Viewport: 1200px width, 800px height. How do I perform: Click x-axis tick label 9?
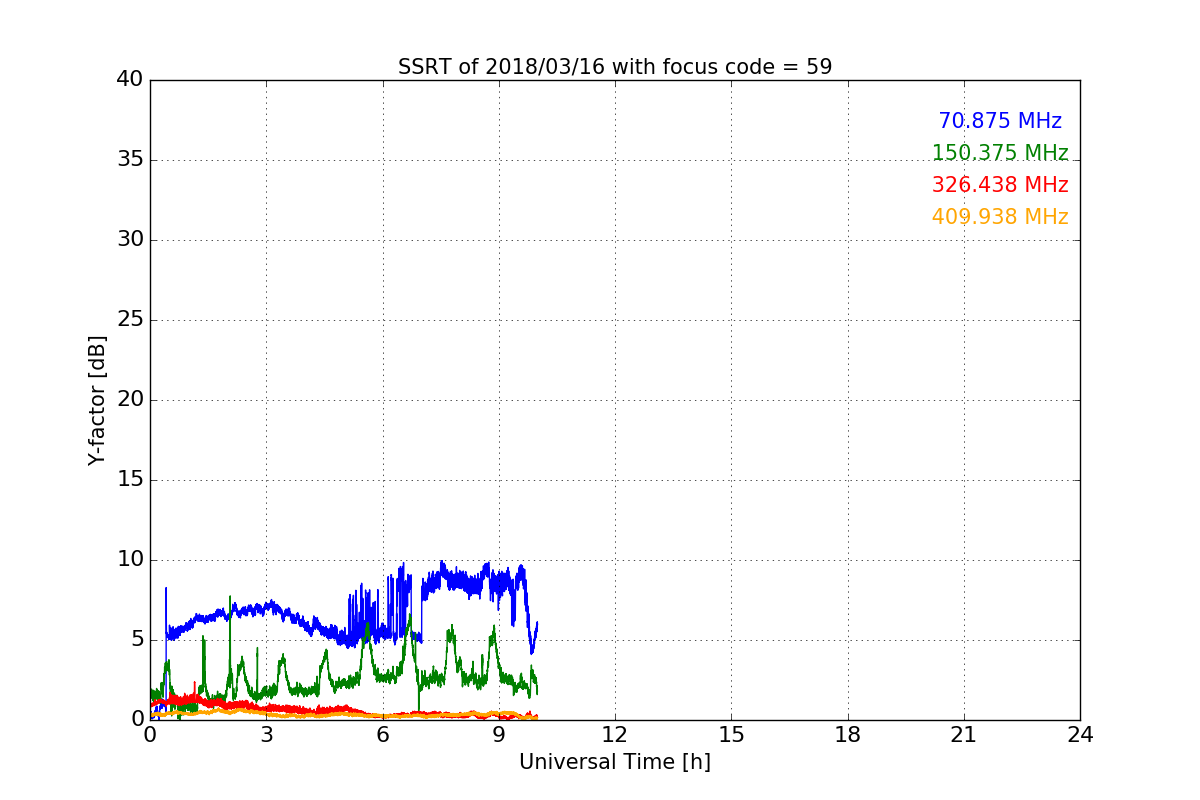(499, 735)
